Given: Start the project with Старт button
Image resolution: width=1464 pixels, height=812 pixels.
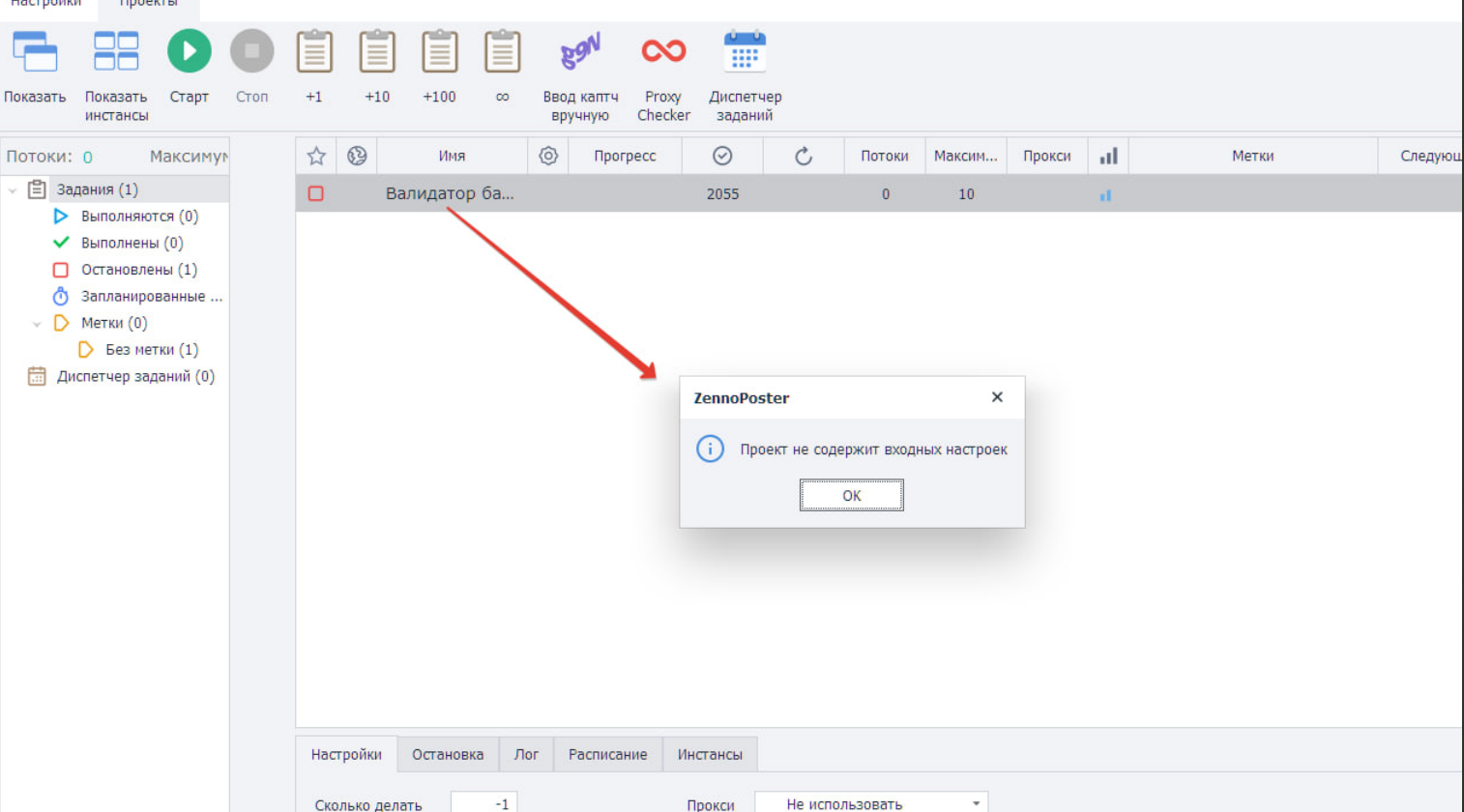Looking at the screenshot, I should 190,51.
